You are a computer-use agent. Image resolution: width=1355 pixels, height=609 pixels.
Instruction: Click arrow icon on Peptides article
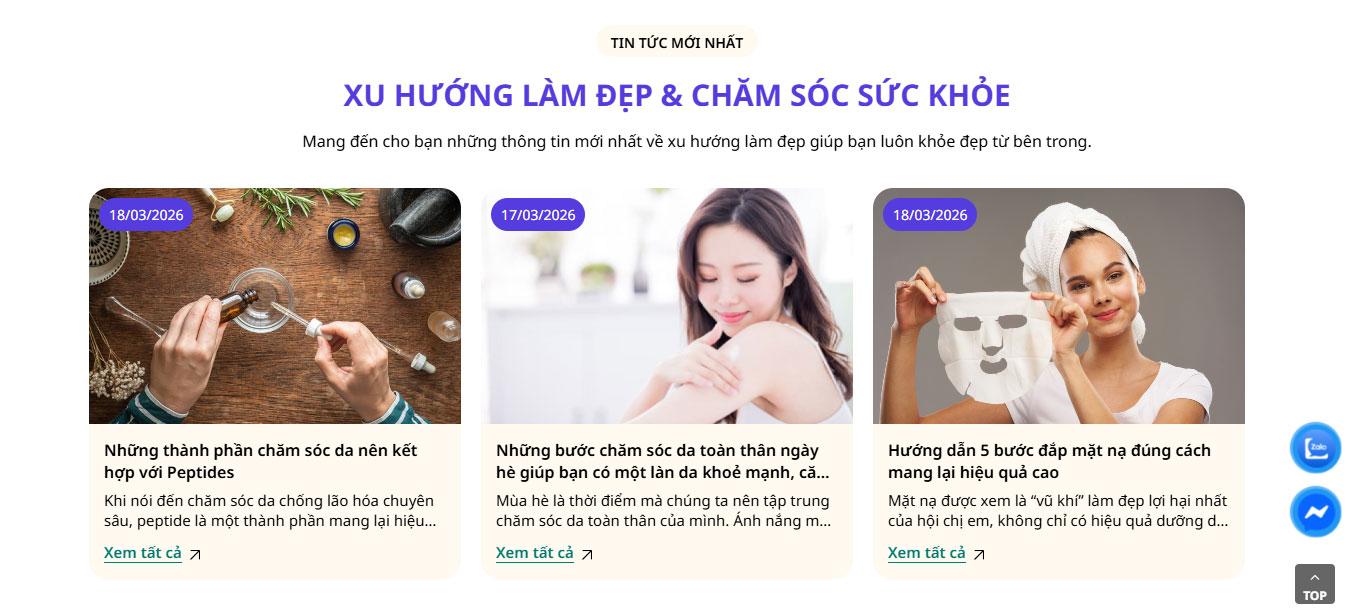195,554
